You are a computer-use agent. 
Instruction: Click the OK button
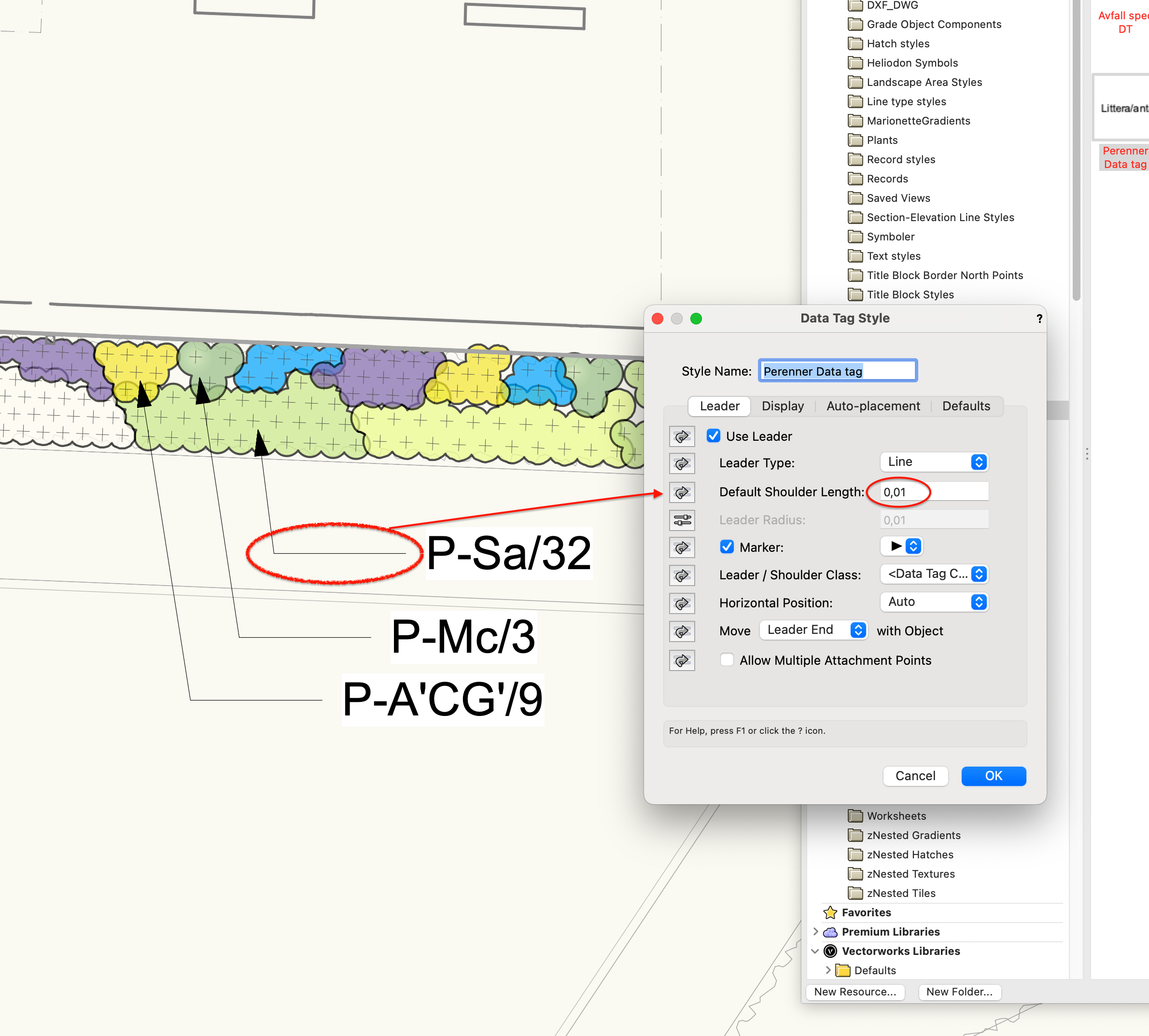click(993, 776)
